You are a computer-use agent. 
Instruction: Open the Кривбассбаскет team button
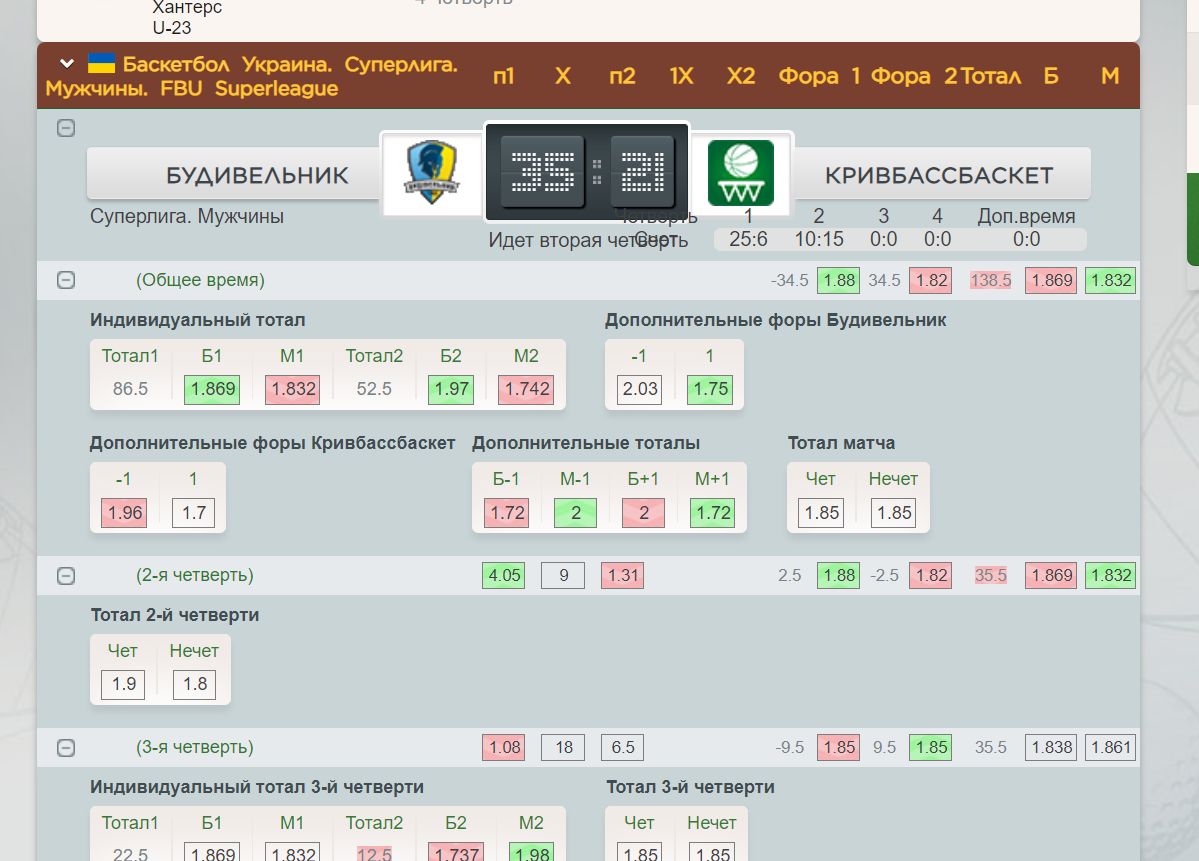tap(942, 174)
